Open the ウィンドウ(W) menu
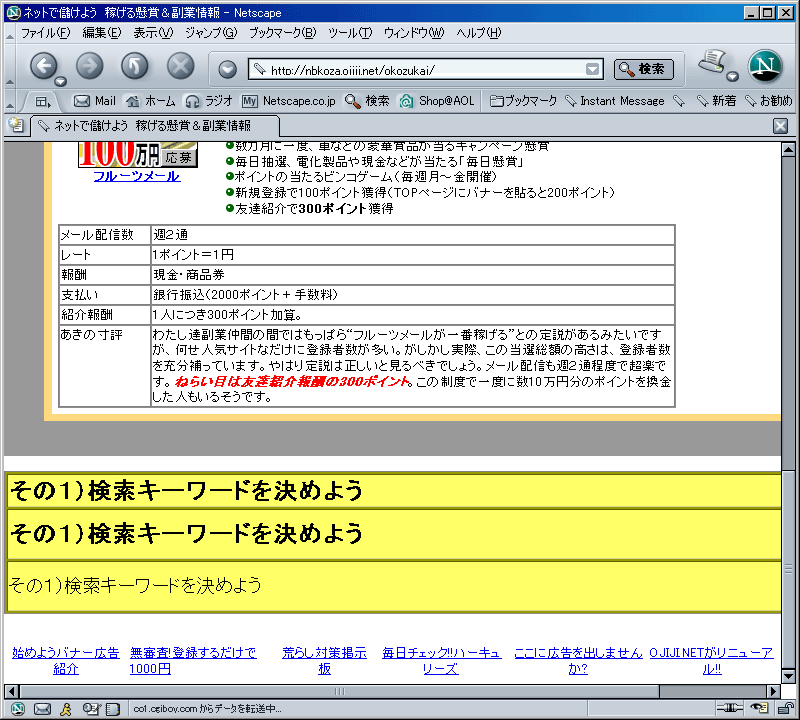The width and height of the screenshot is (800, 720). coord(414,33)
